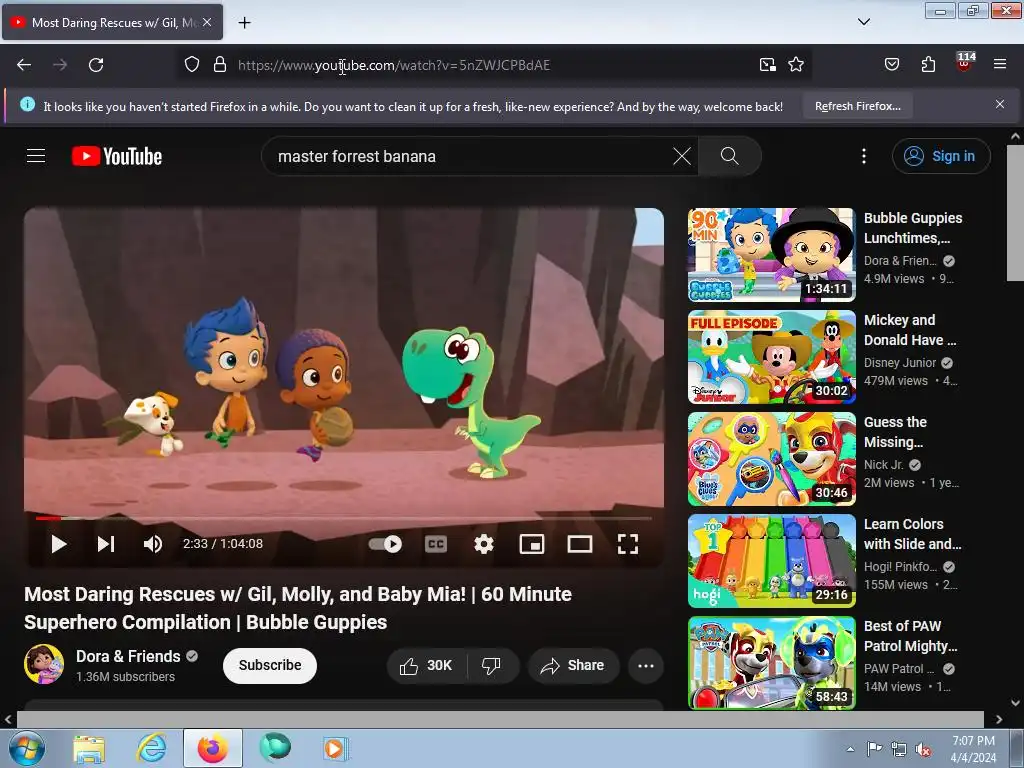Image resolution: width=1024 pixels, height=768 pixels.
Task: Click the vertical page scrollbar thumb
Action: 1015,213
